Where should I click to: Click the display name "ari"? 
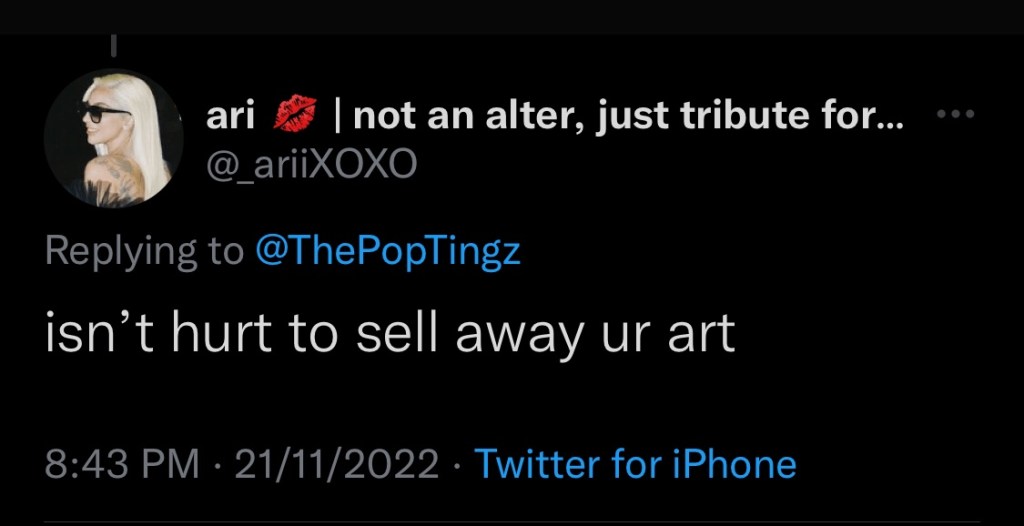[231, 118]
